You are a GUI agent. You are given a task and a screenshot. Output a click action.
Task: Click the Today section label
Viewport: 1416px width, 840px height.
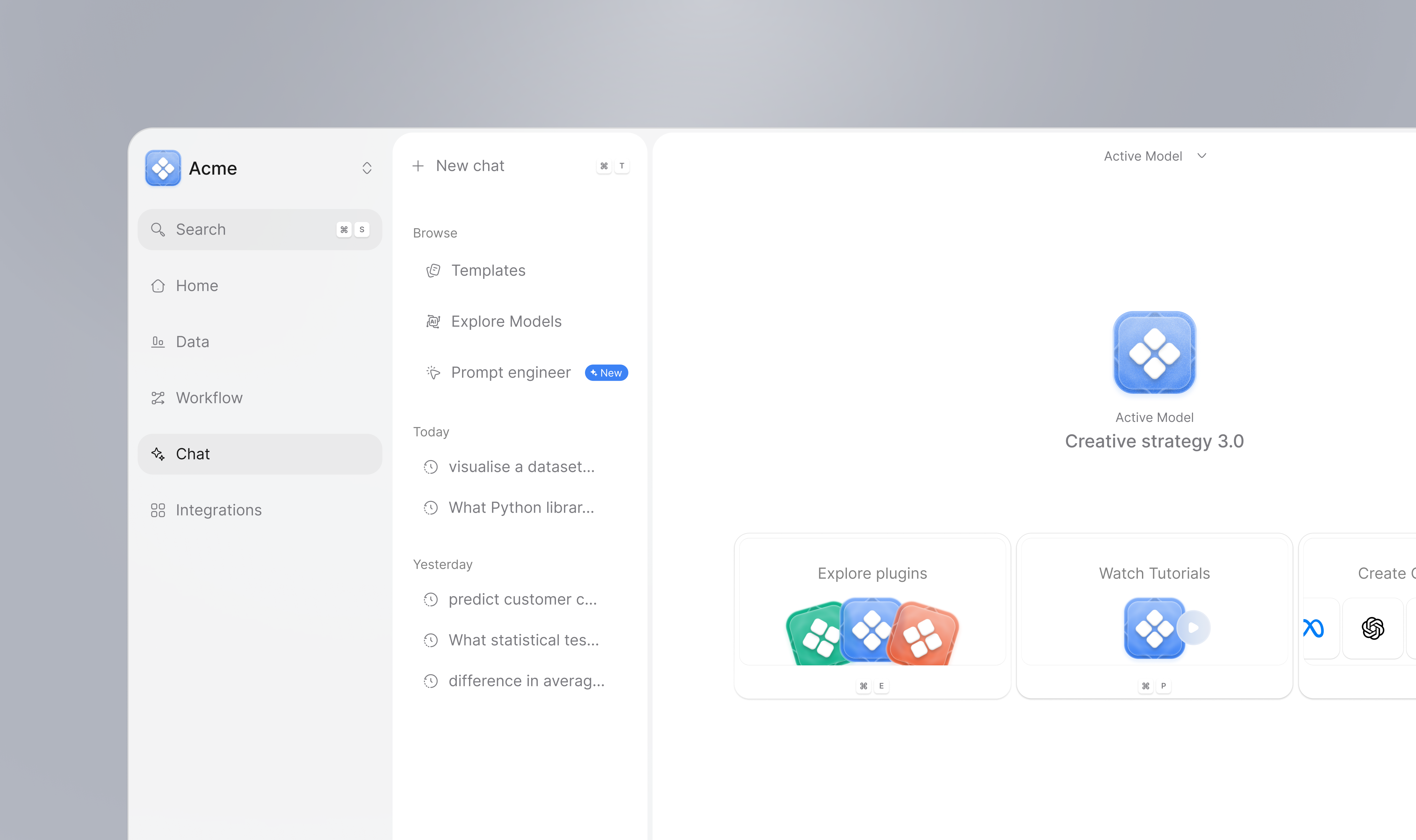[x=431, y=432]
